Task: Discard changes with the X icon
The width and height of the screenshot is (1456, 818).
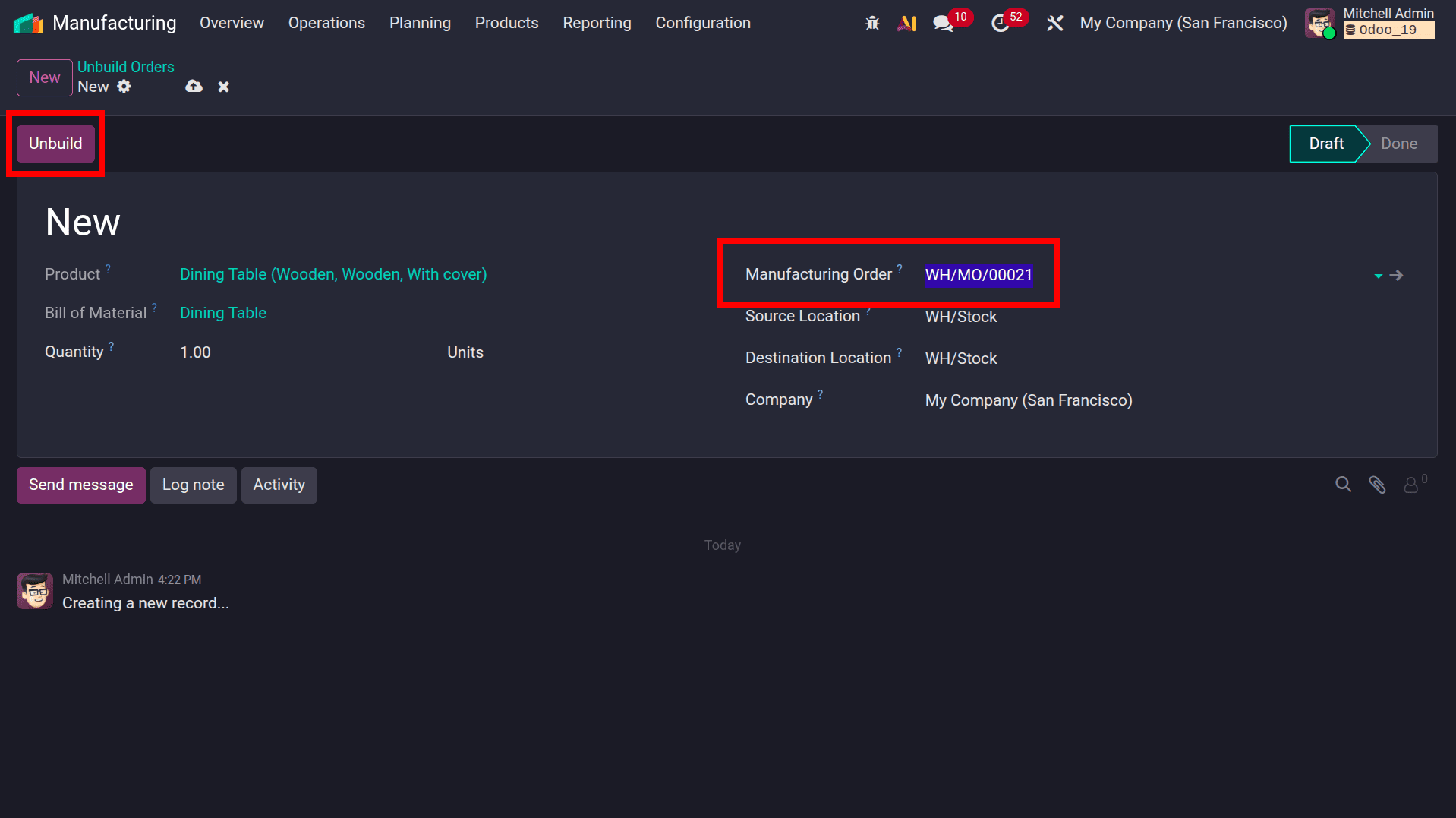Action: tap(223, 87)
